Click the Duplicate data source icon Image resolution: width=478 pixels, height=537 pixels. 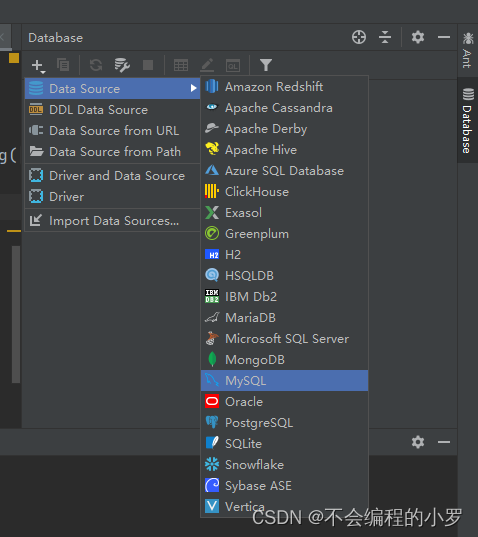click(x=63, y=65)
